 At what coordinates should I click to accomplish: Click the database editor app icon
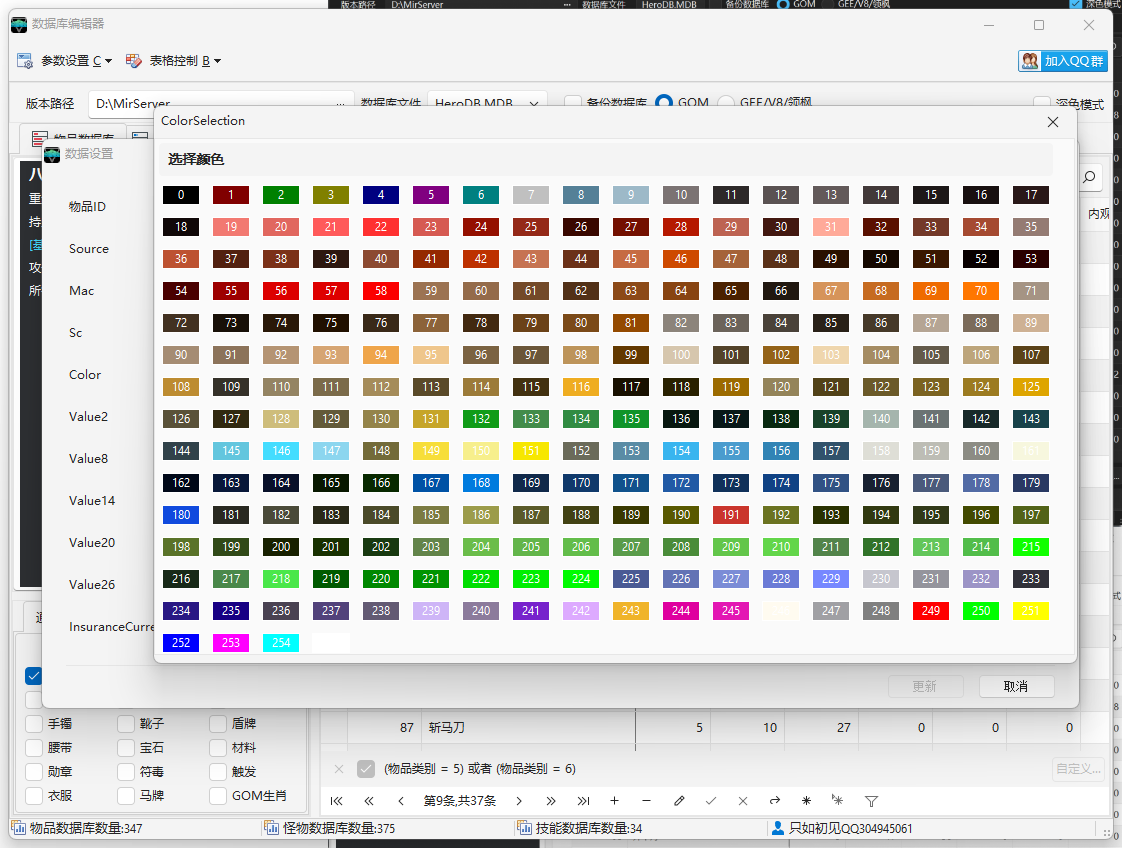pyautogui.click(x=19, y=24)
